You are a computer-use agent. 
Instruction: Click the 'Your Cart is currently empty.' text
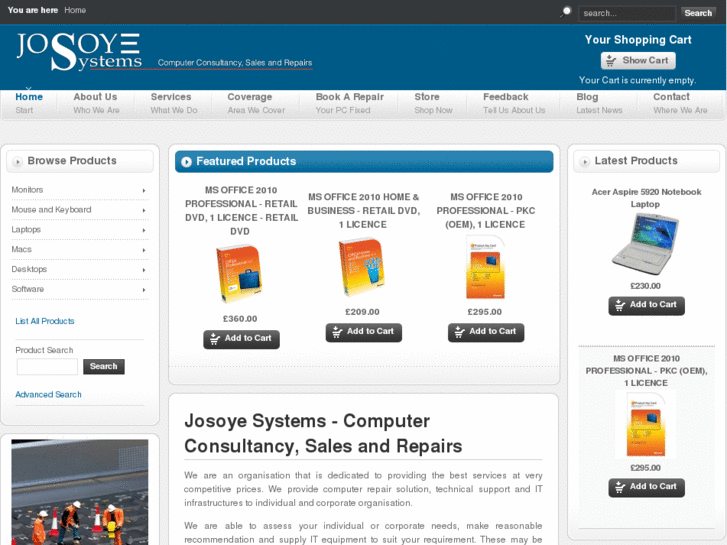point(638,80)
